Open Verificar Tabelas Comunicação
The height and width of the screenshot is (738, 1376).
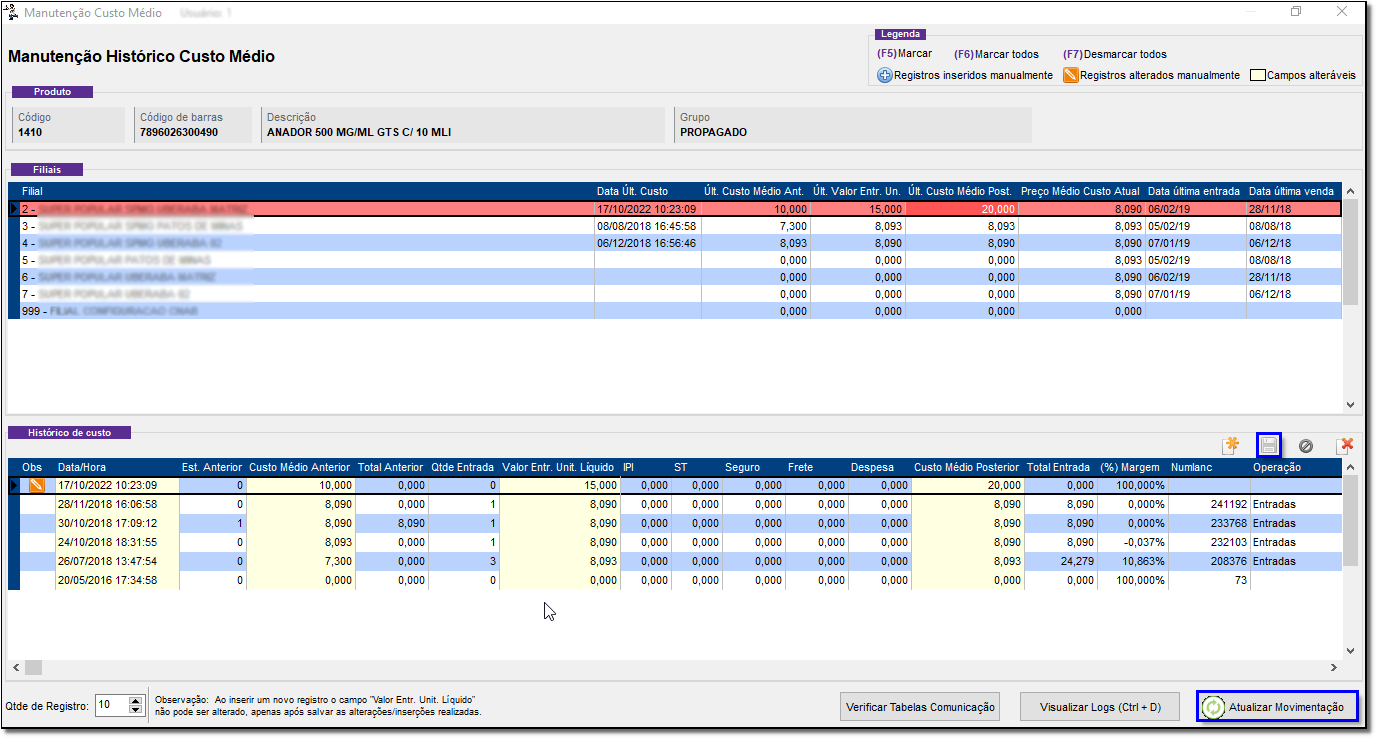point(920,707)
